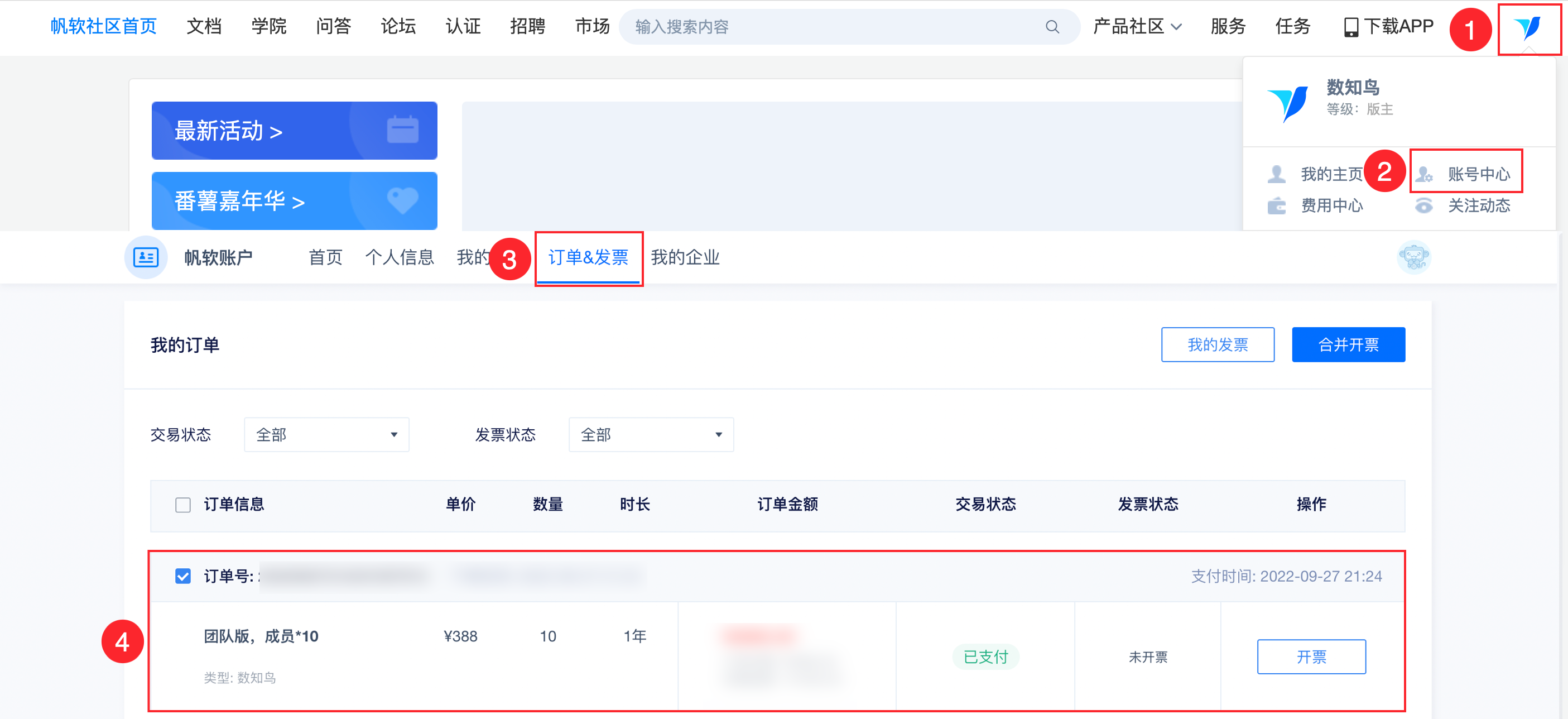Click the user avatar icon in top bar
This screenshot has height=719, width=1568.
point(1528,28)
